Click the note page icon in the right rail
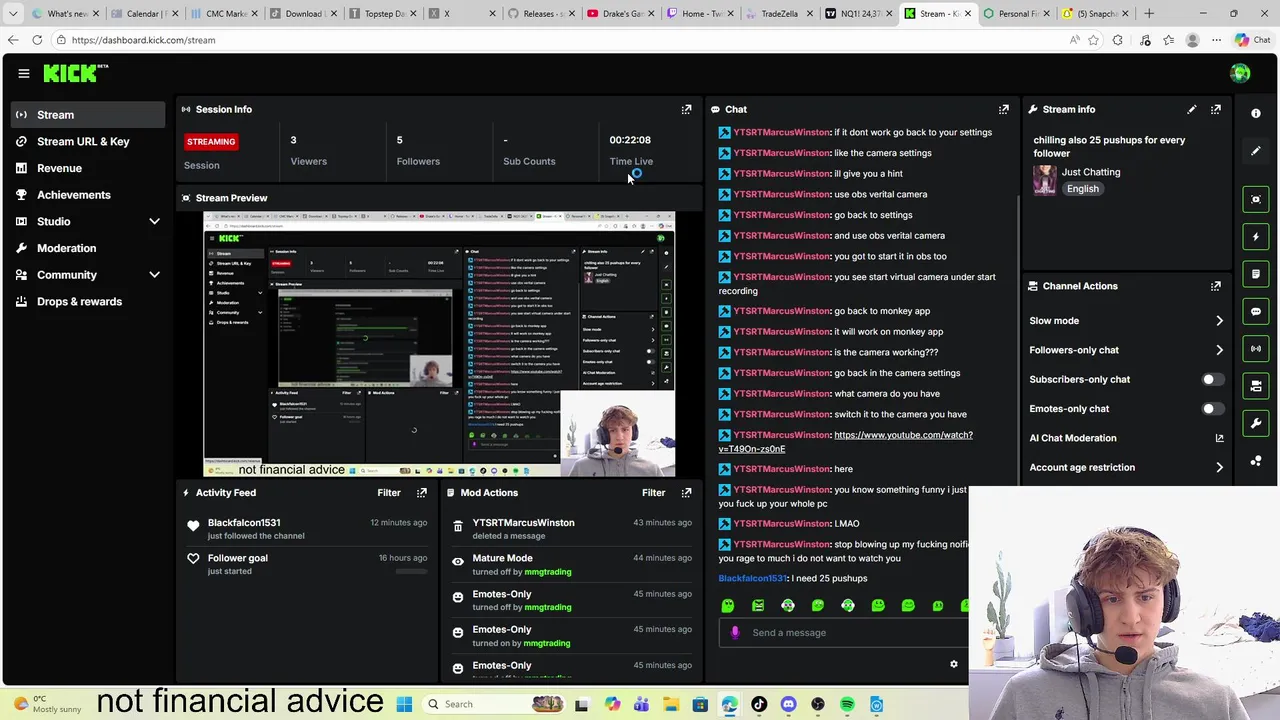Image resolution: width=1280 pixels, height=720 pixels. (x=1256, y=274)
